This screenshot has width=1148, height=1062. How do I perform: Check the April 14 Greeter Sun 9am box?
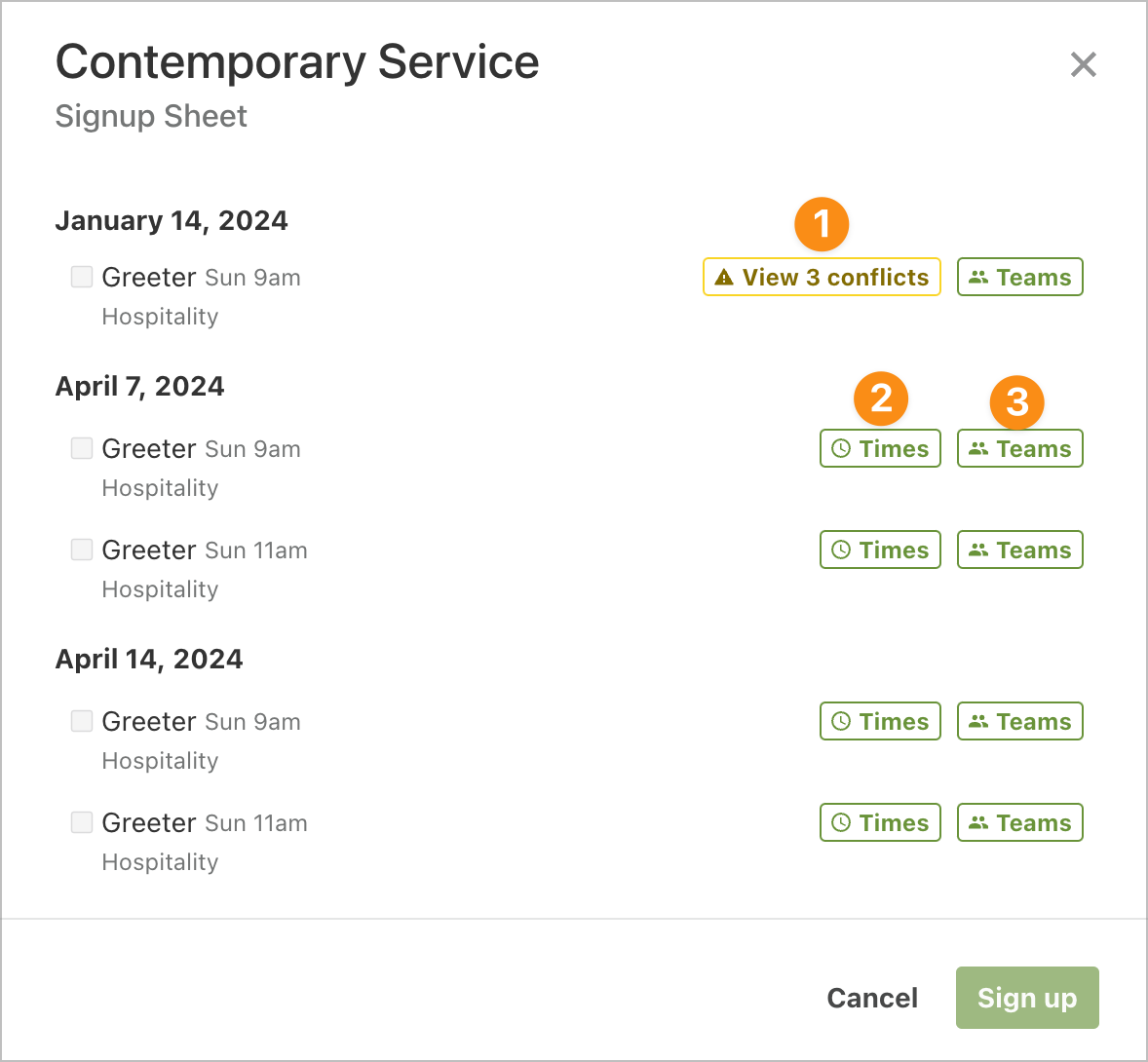point(81,721)
